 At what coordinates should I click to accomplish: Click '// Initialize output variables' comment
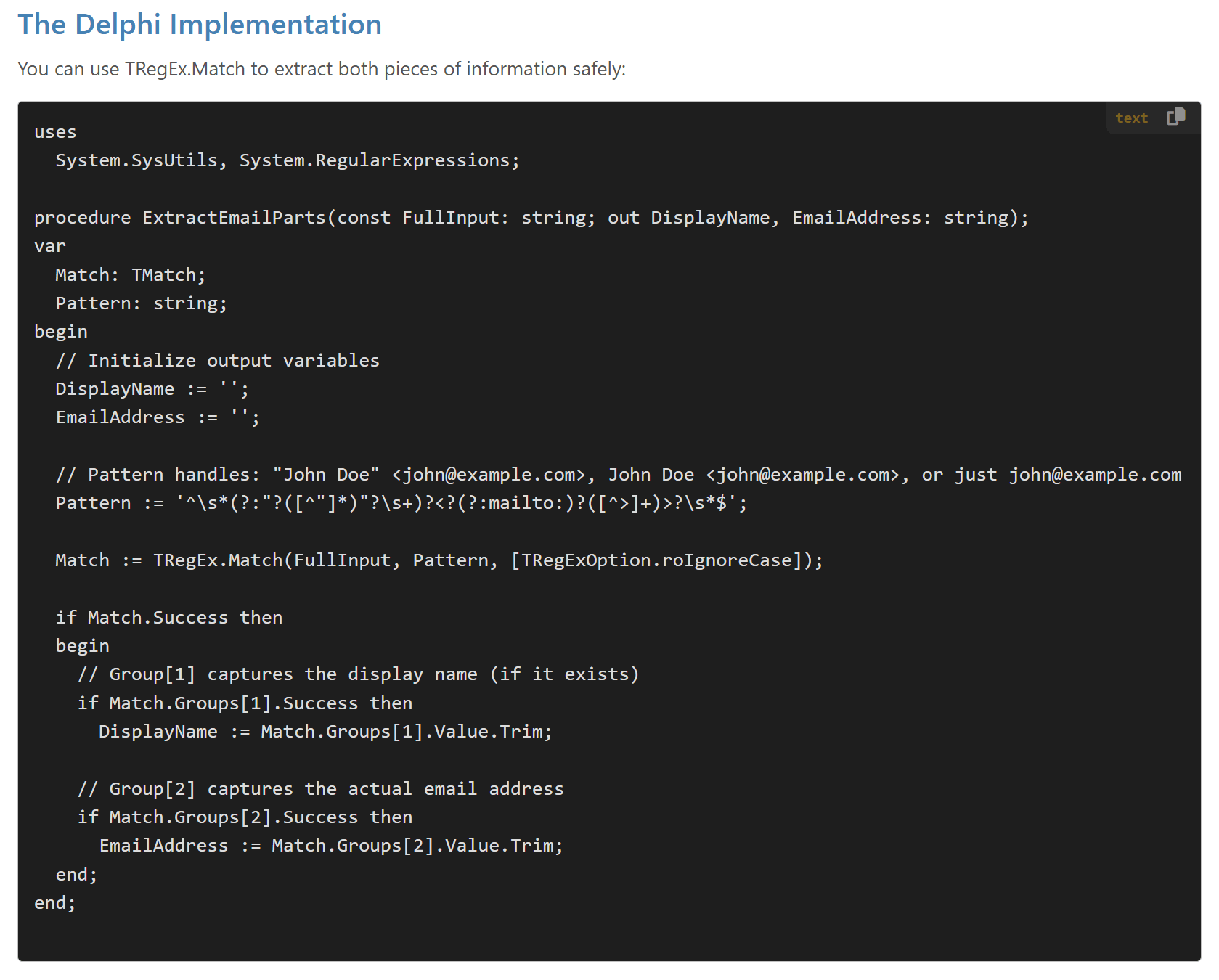click(218, 361)
